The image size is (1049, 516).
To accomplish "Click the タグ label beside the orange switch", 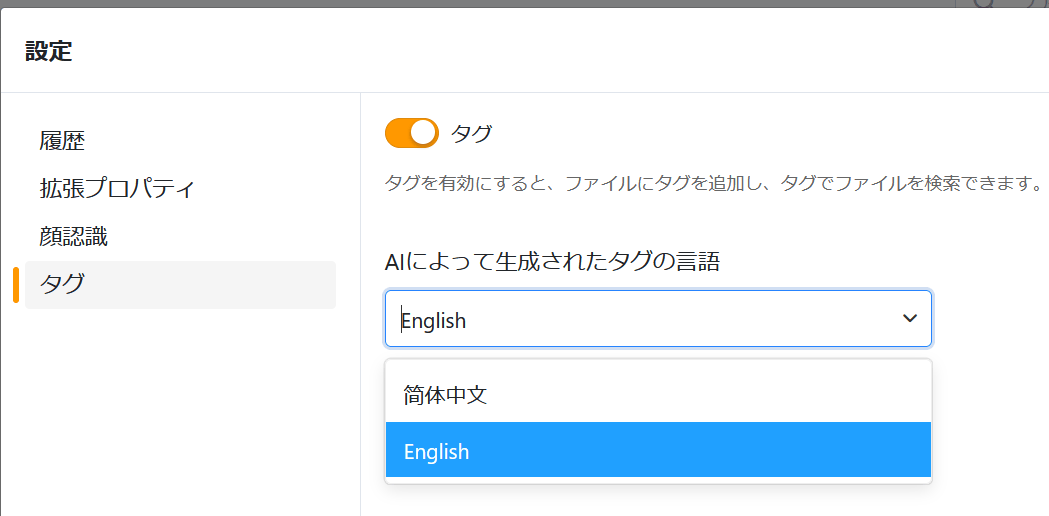I will [472, 133].
